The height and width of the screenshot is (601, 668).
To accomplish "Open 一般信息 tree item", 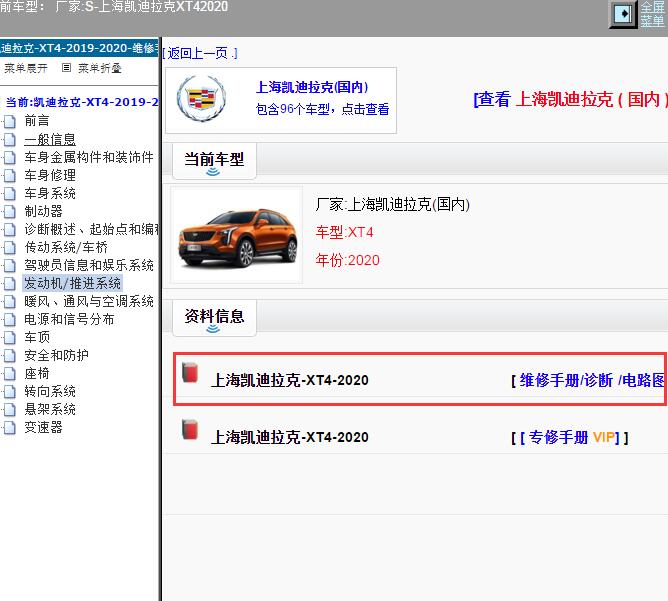I will [x=50, y=140].
